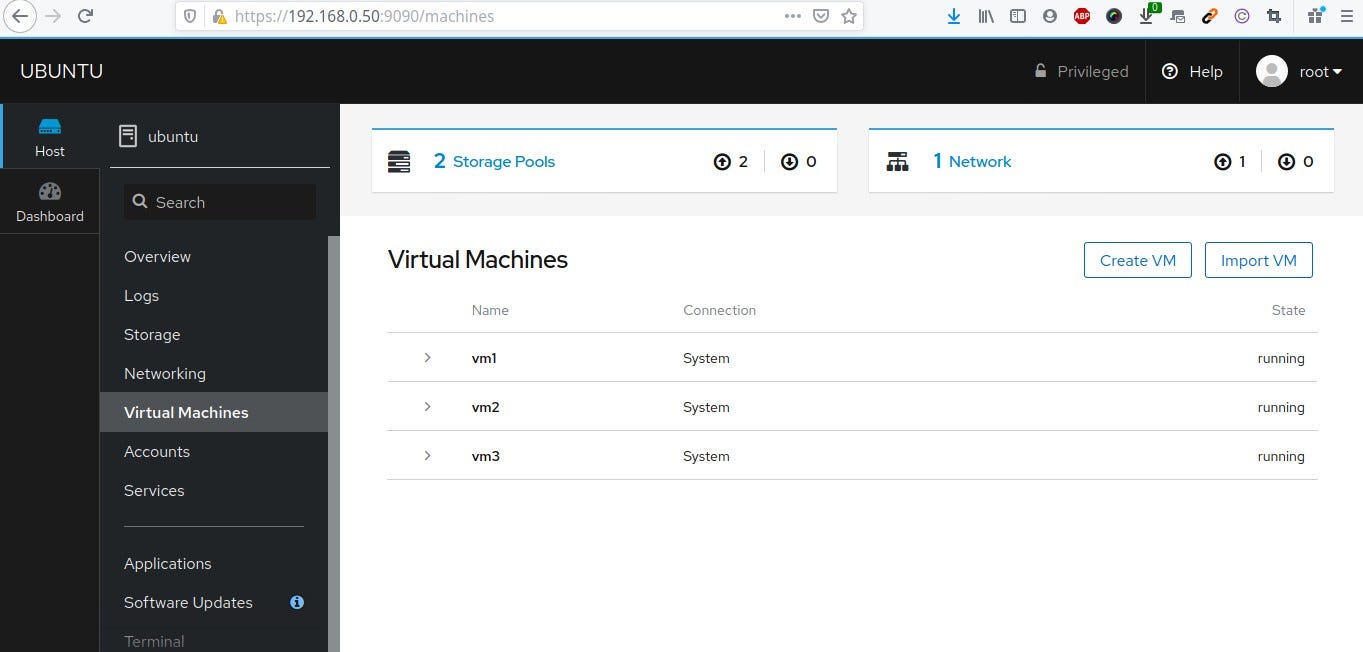Open the Firefox Downloads arrow icon
The width and height of the screenshot is (1363, 652).
954,16
